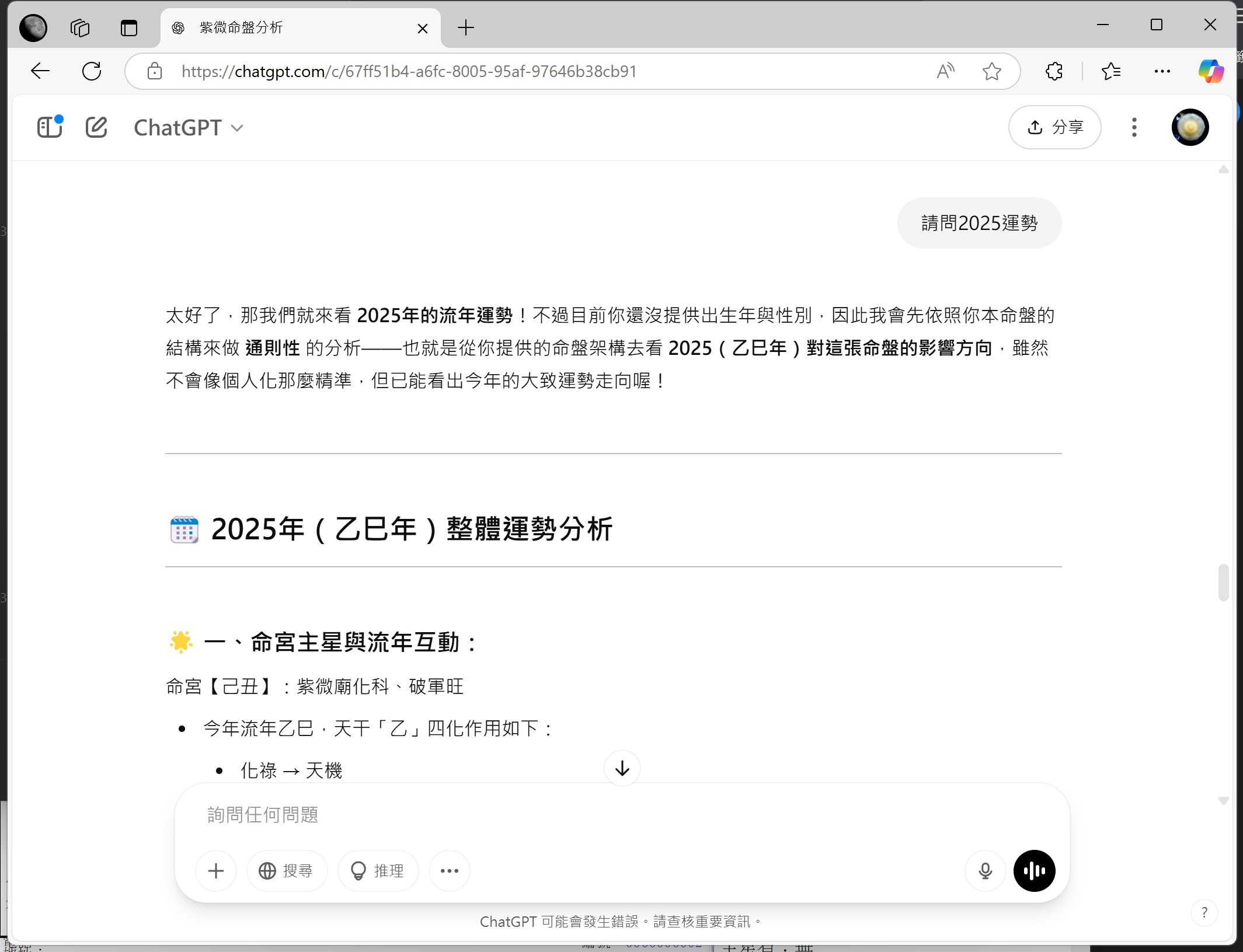Viewport: 1243px width, 952px height.
Task: Click scroll-to-bottom arrow button
Action: point(622,768)
